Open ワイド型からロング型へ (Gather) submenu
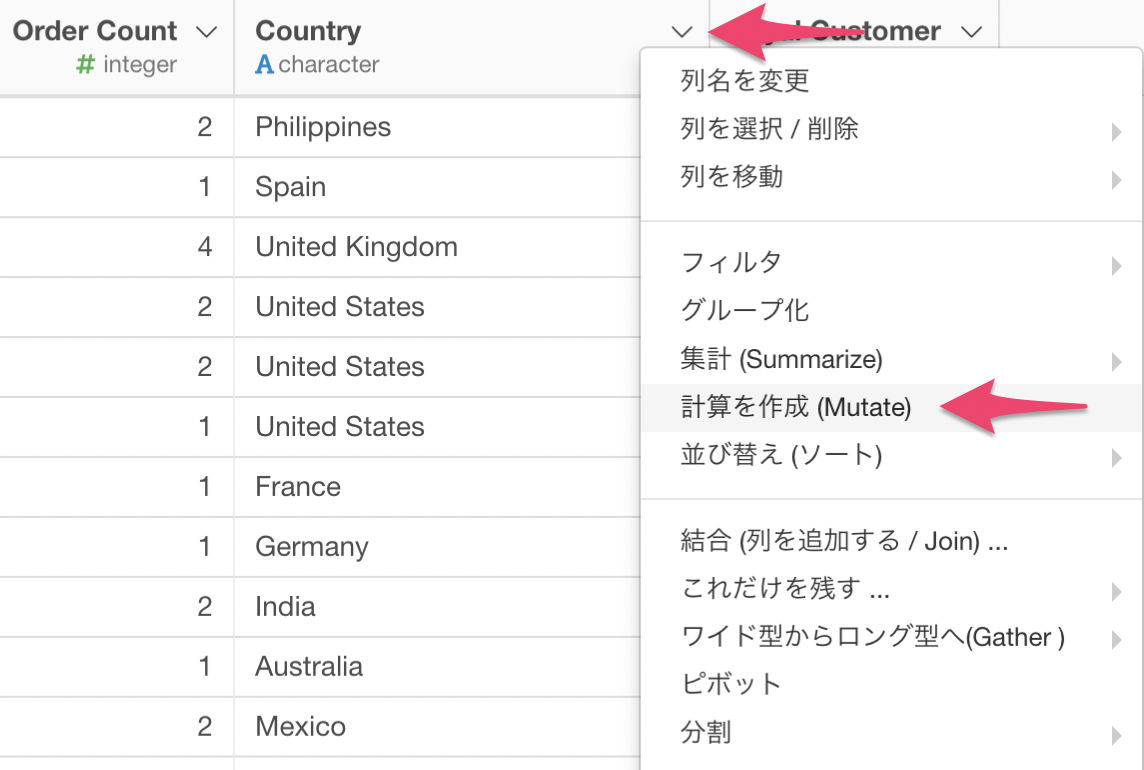 (872, 637)
